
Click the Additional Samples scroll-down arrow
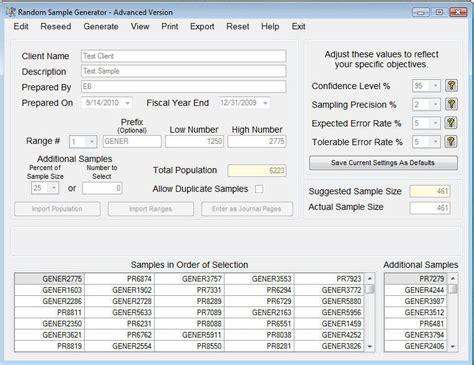[x=453, y=347]
